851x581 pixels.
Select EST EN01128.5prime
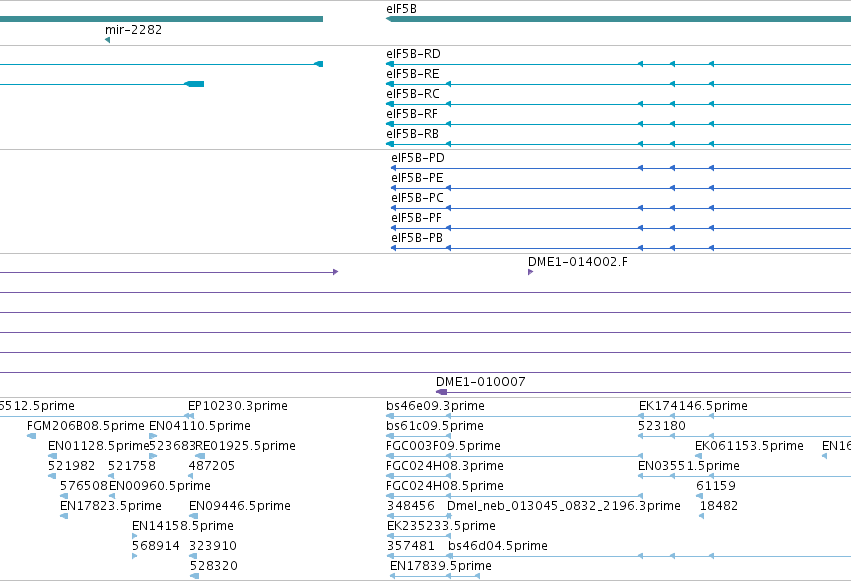[98, 446]
